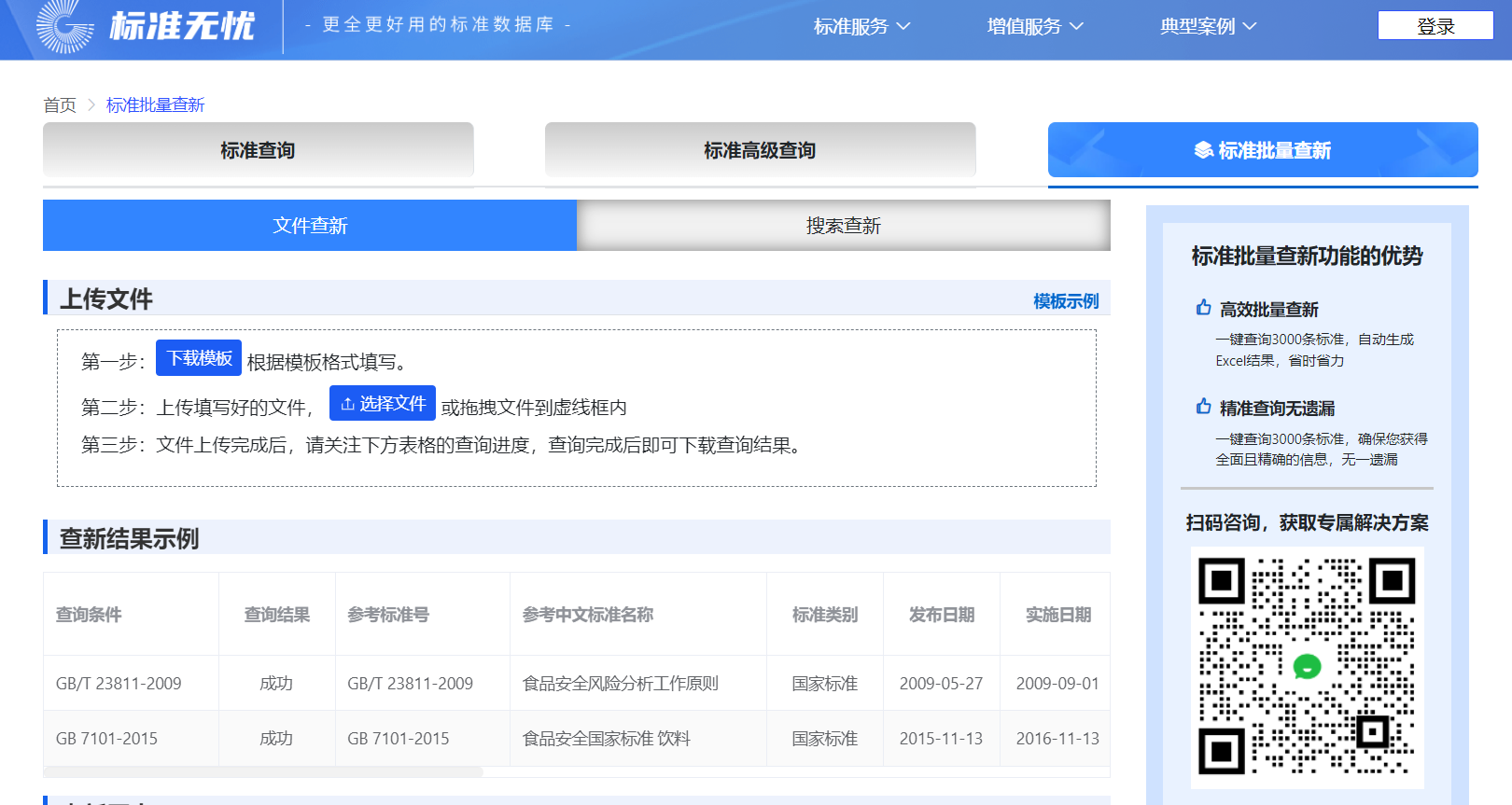Click the 登录 login button
The width and height of the screenshot is (1512, 805).
click(x=1435, y=26)
